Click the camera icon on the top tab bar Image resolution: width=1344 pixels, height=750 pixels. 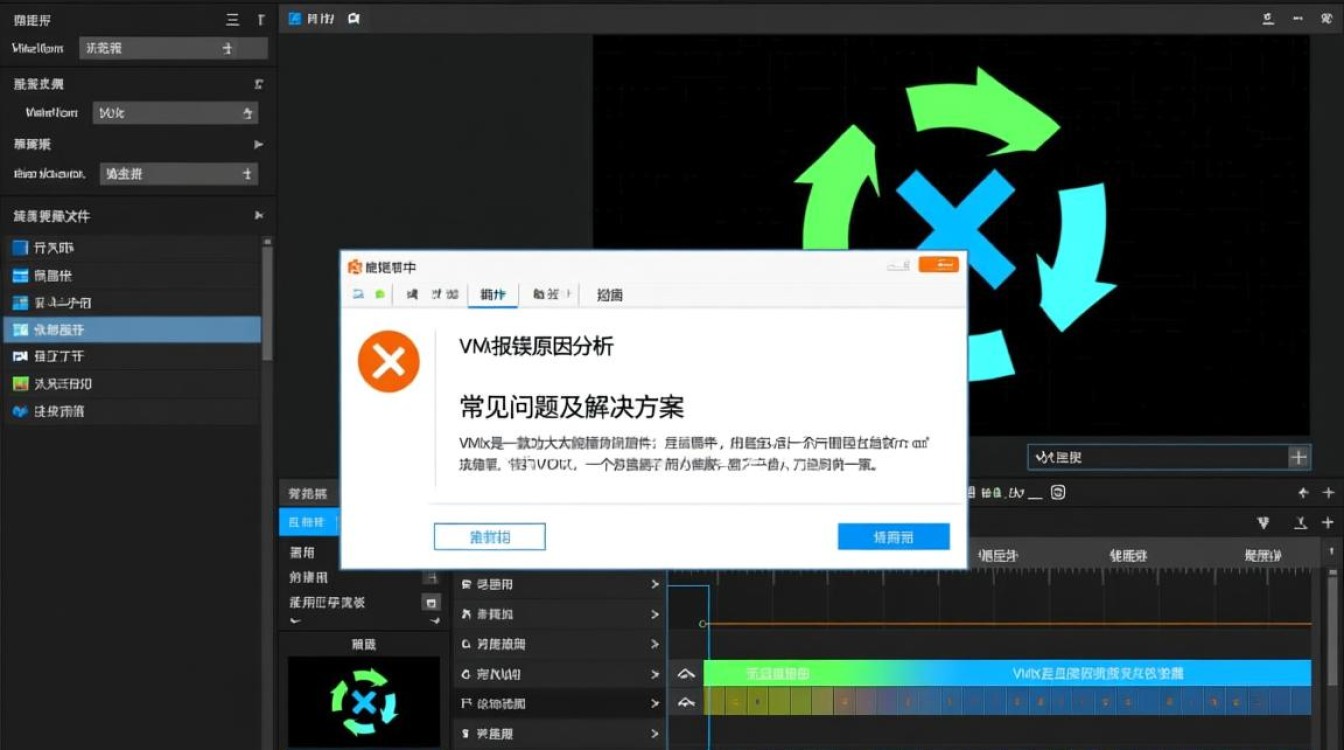point(353,18)
